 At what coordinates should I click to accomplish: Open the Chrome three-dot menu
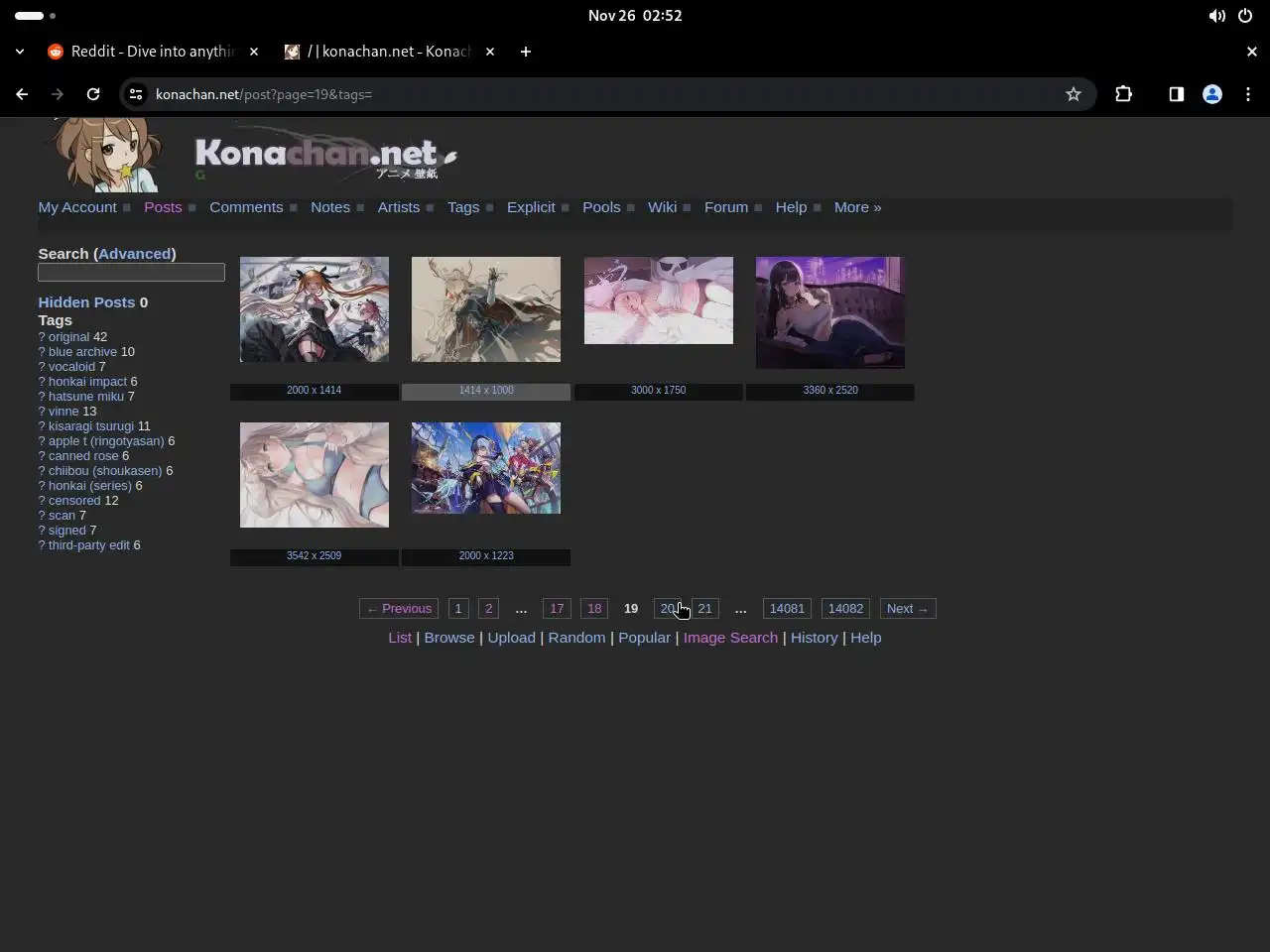pos(1248,94)
